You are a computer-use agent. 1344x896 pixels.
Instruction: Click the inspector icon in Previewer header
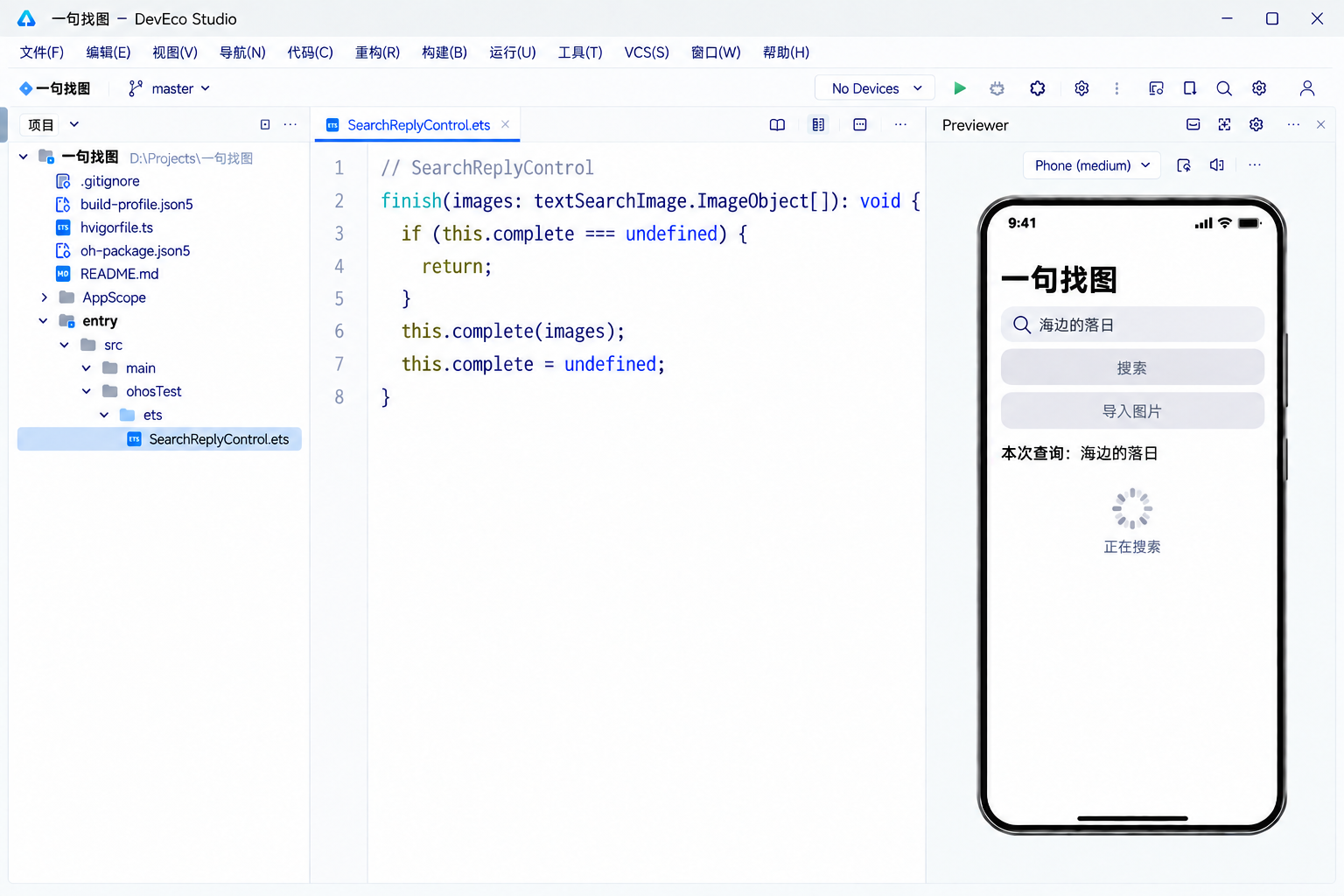[x=1224, y=124]
